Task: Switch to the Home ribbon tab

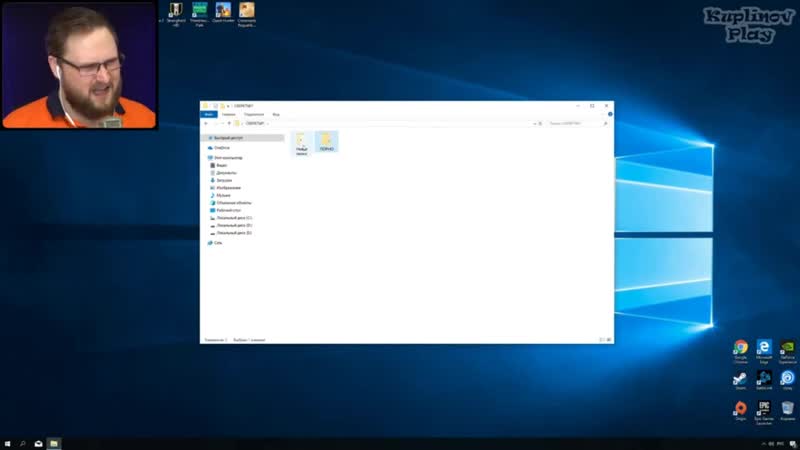Action: (x=228, y=114)
